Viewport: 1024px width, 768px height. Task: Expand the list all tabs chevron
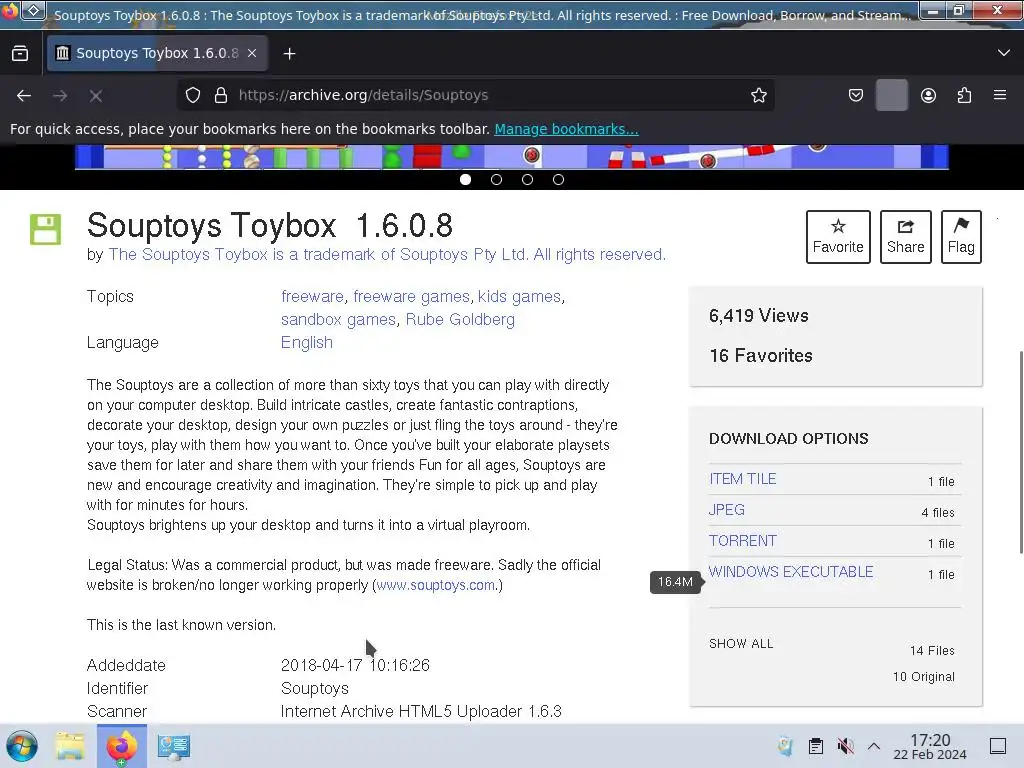[x=1004, y=53]
